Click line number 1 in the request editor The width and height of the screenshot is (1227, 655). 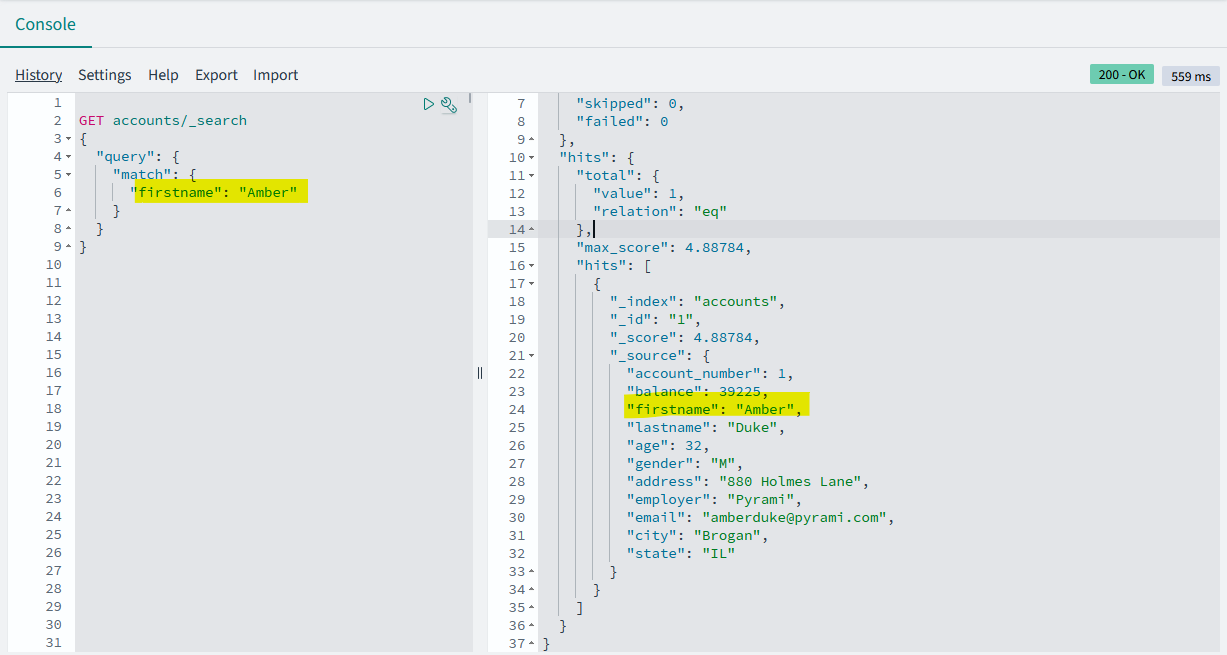[57, 103]
